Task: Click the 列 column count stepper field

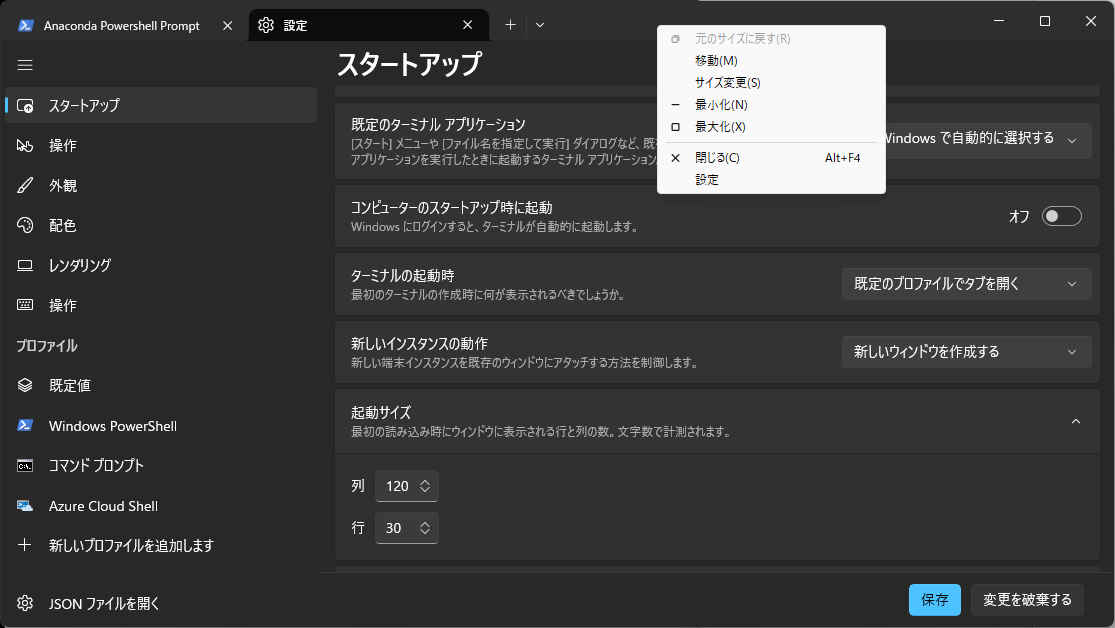Action: (406, 486)
